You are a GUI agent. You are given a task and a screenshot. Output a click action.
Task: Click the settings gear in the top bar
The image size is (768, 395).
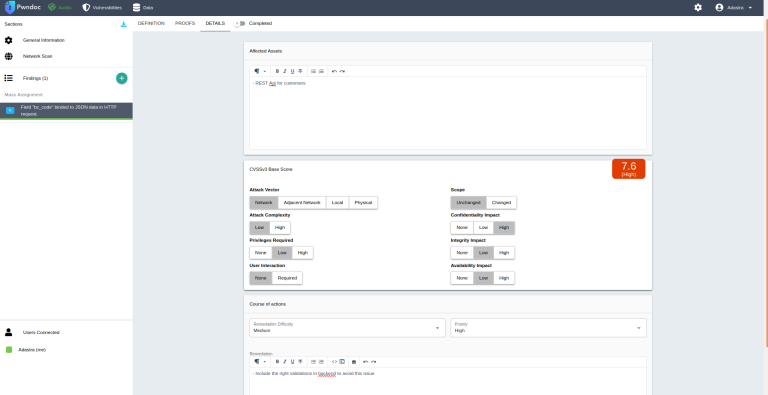coord(698,8)
